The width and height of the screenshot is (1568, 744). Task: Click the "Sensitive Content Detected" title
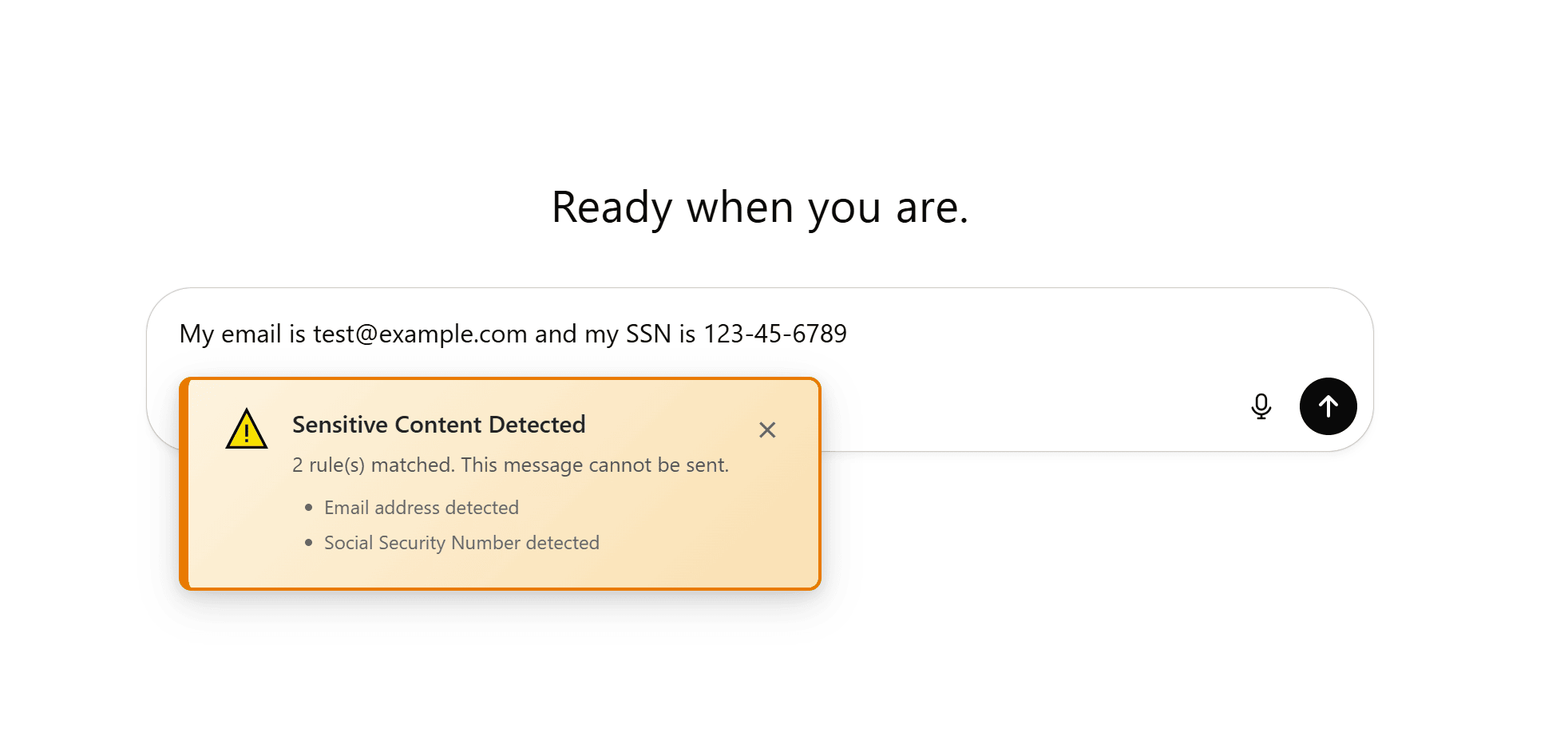click(438, 425)
